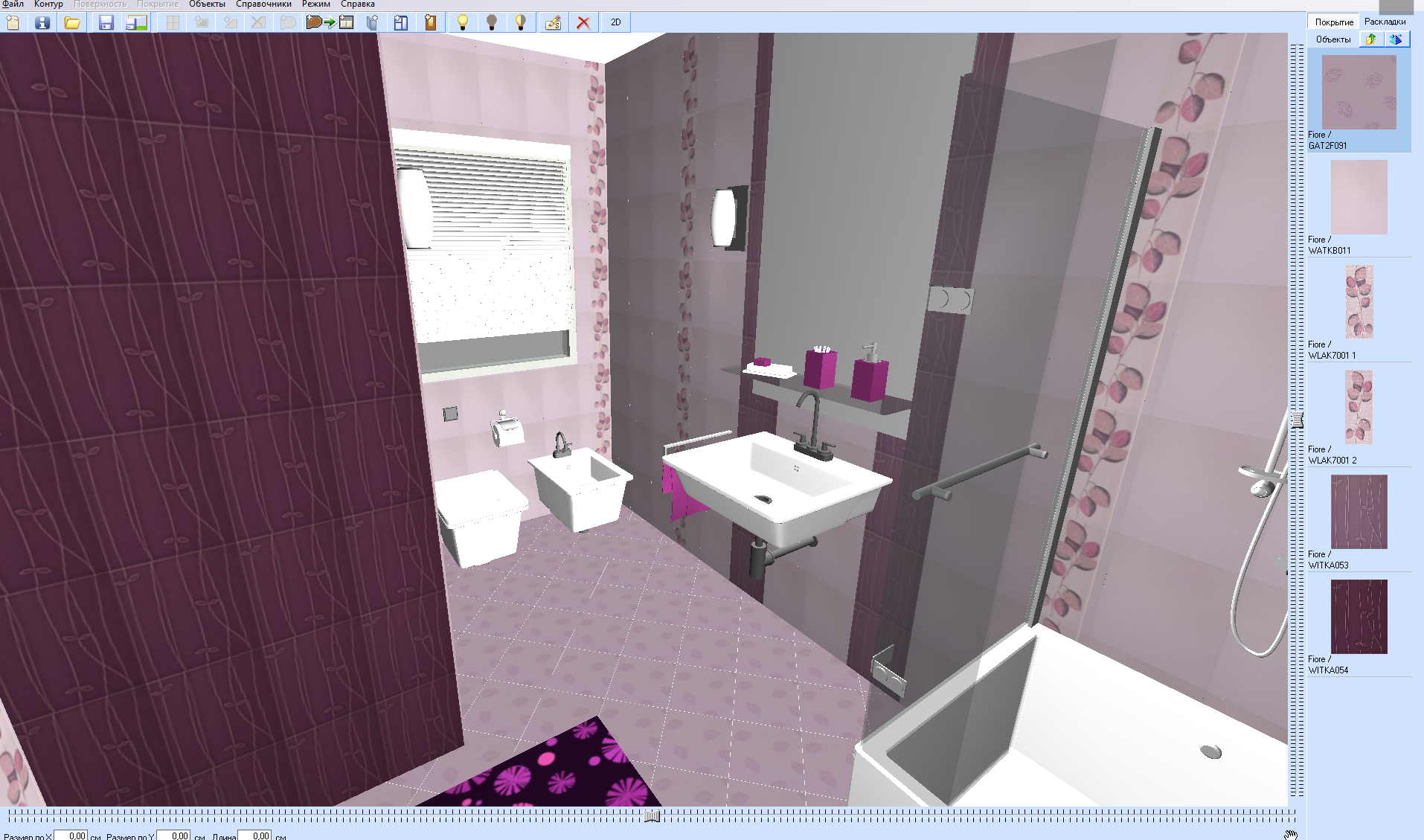Open the Справочники menu
Screen dimensions: 1424x840
[x=263, y=4]
